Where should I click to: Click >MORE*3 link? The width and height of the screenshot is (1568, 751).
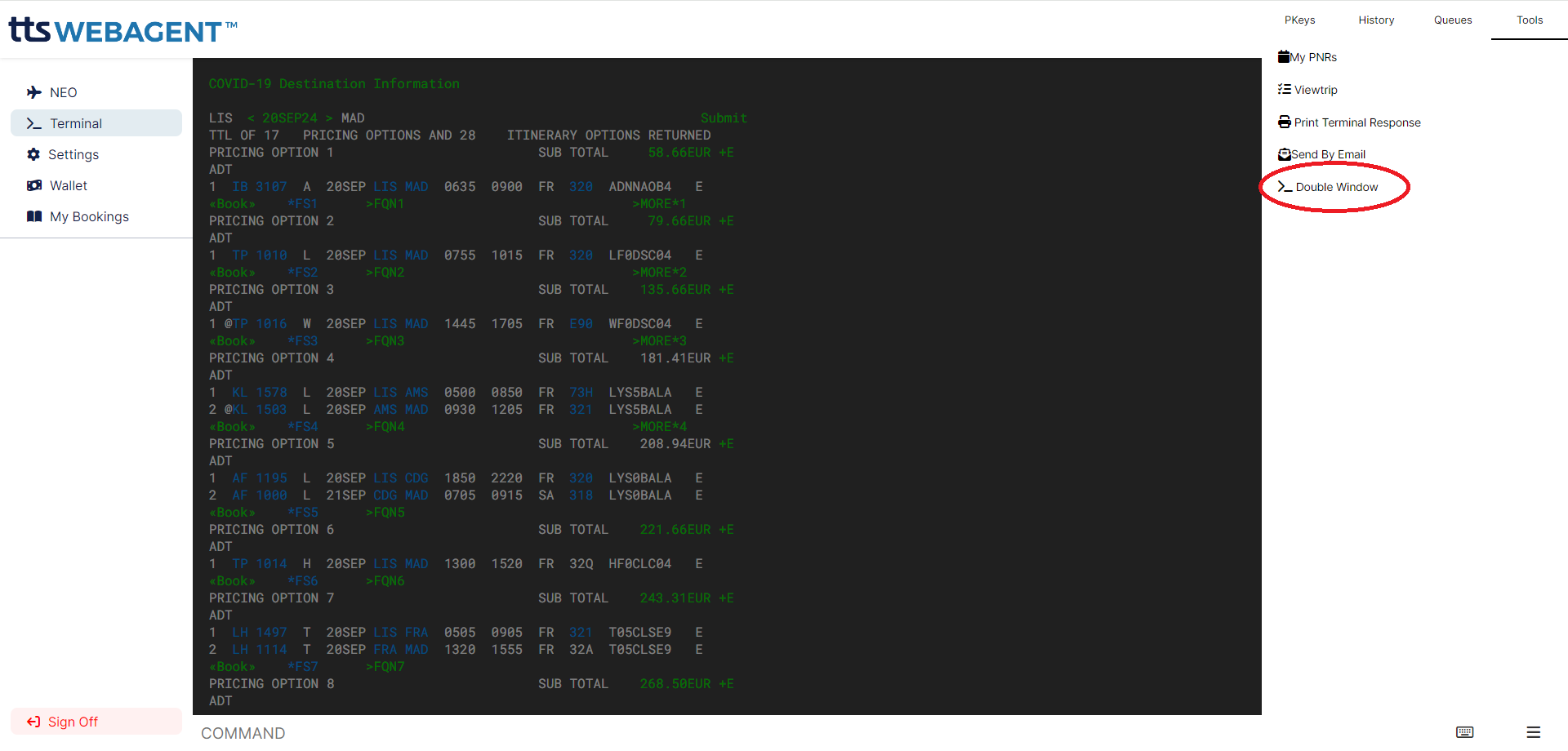click(x=659, y=341)
